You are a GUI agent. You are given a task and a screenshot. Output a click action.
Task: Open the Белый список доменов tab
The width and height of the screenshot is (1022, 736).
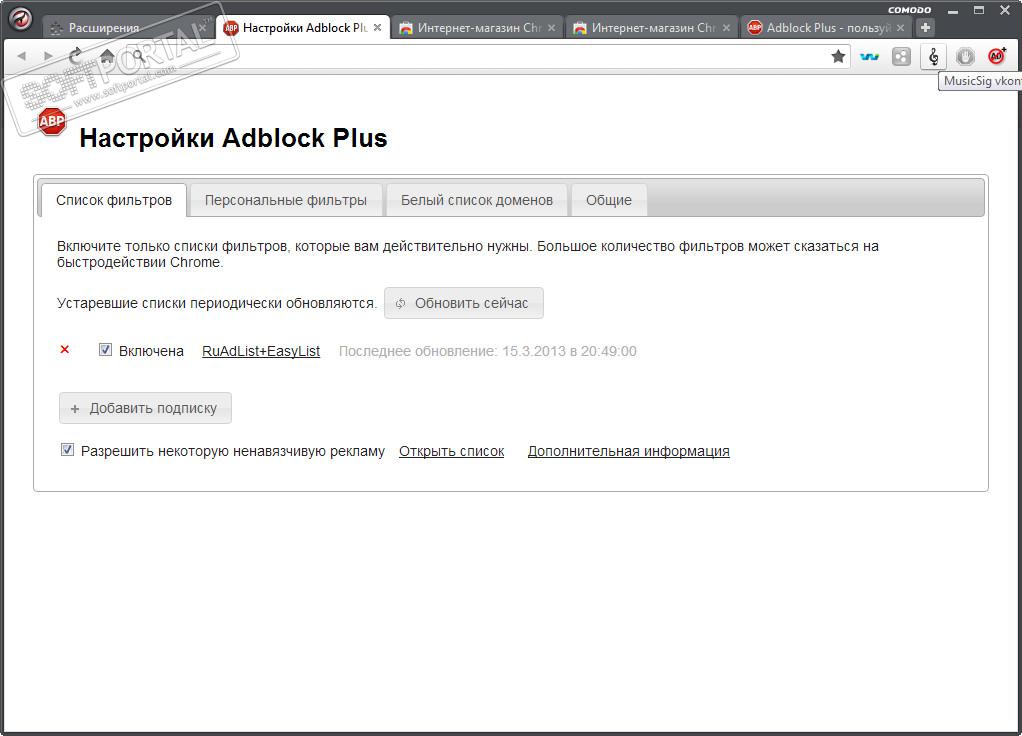click(476, 200)
